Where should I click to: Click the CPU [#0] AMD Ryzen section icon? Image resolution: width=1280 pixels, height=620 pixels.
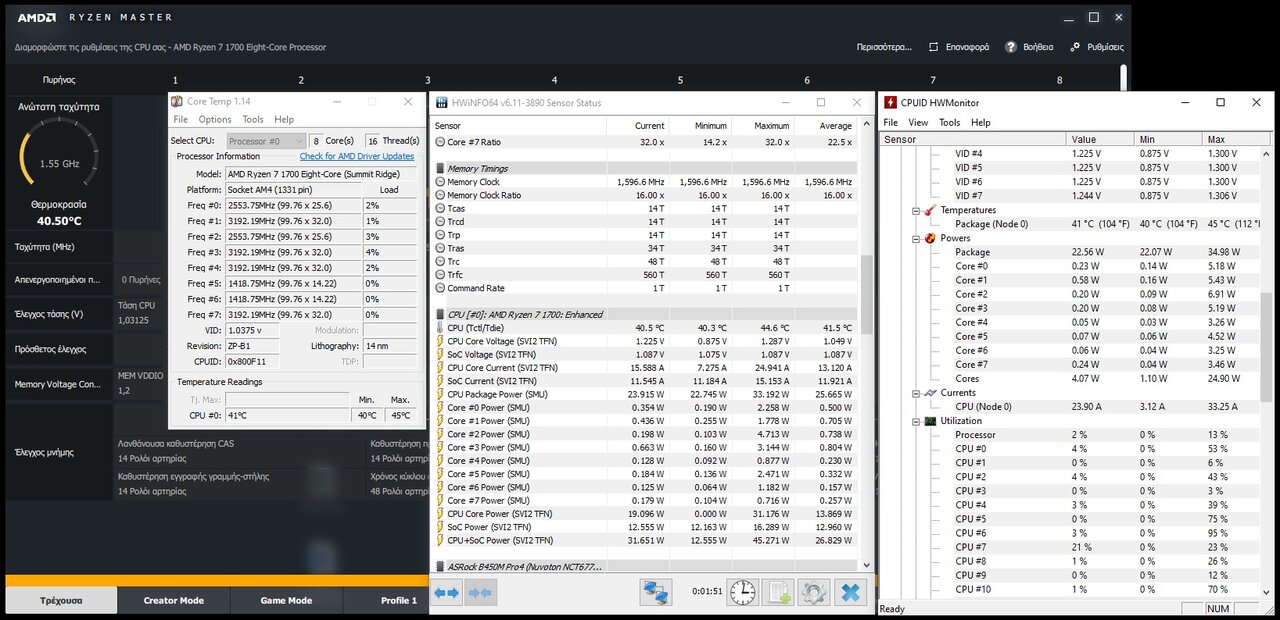(x=440, y=315)
